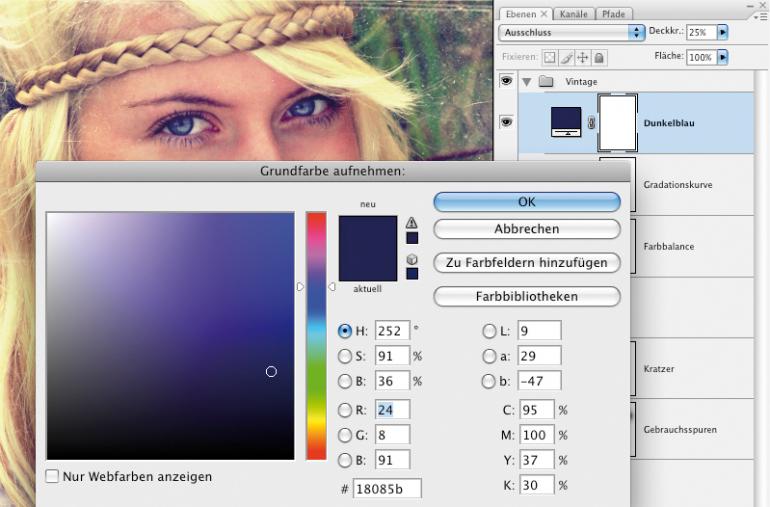Click the web-safe small color swatch
Image resolution: width=770 pixels, height=507 pixels.
(x=412, y=274)
